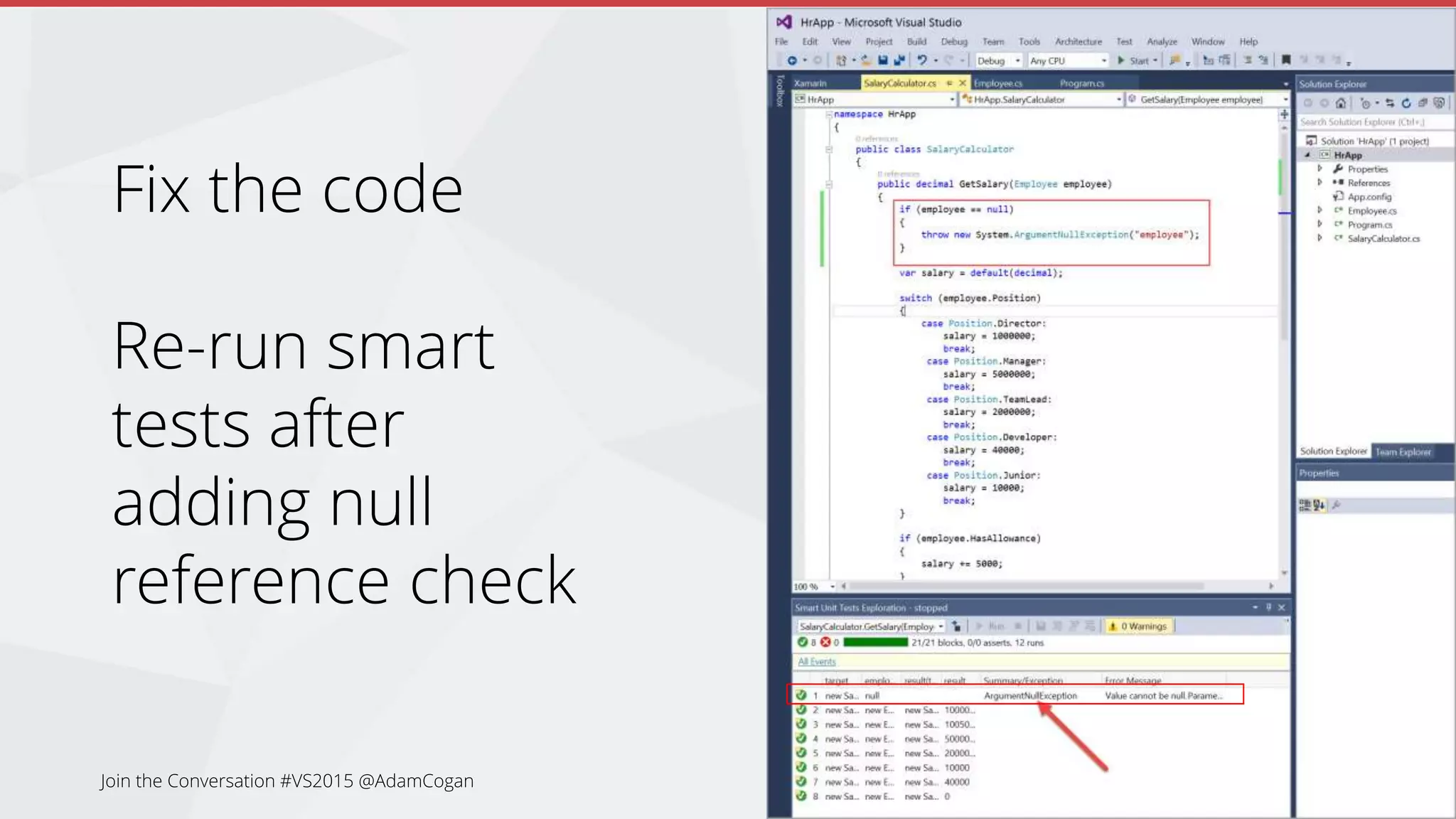Click the Open File toolbar icon
Viewport: 1456px width, 819px height.
tap(866, 61)
